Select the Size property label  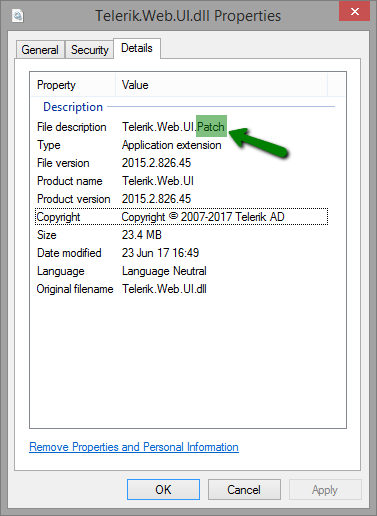click(47, 235)
